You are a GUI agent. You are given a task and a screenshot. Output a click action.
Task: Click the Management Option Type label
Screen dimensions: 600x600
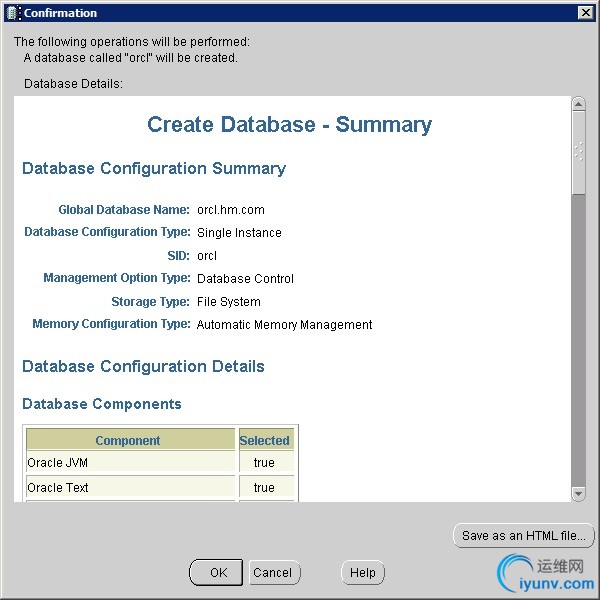(117, 278)
